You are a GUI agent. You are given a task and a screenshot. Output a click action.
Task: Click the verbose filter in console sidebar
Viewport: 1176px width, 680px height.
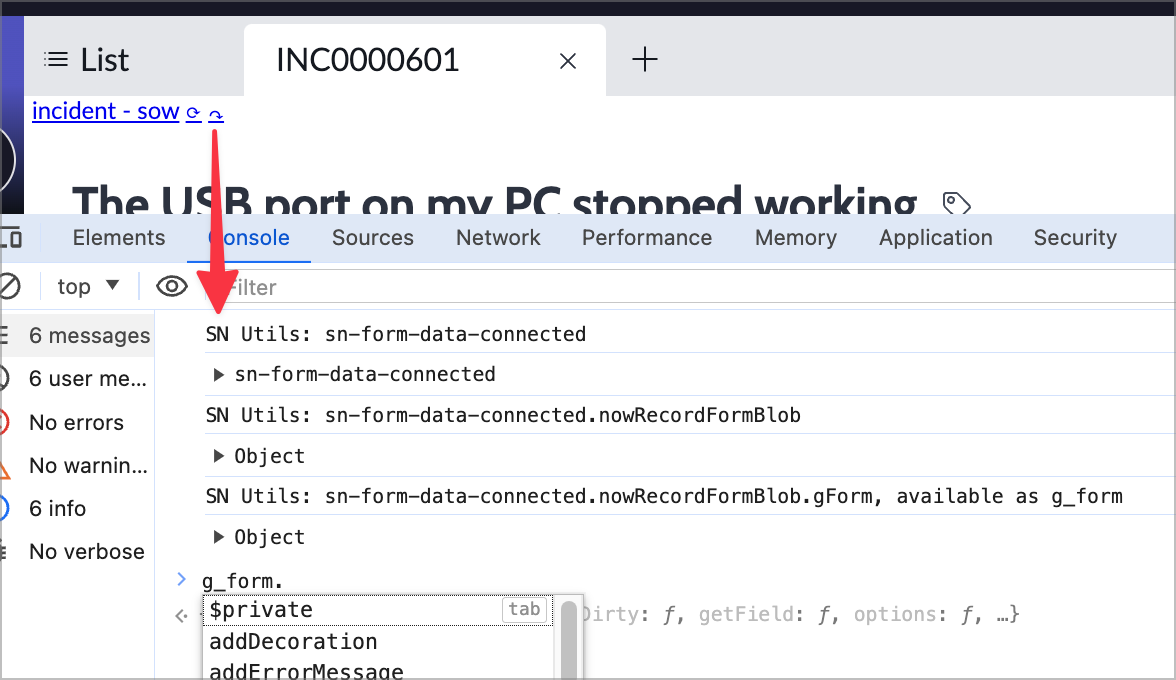tap(85, 551)
